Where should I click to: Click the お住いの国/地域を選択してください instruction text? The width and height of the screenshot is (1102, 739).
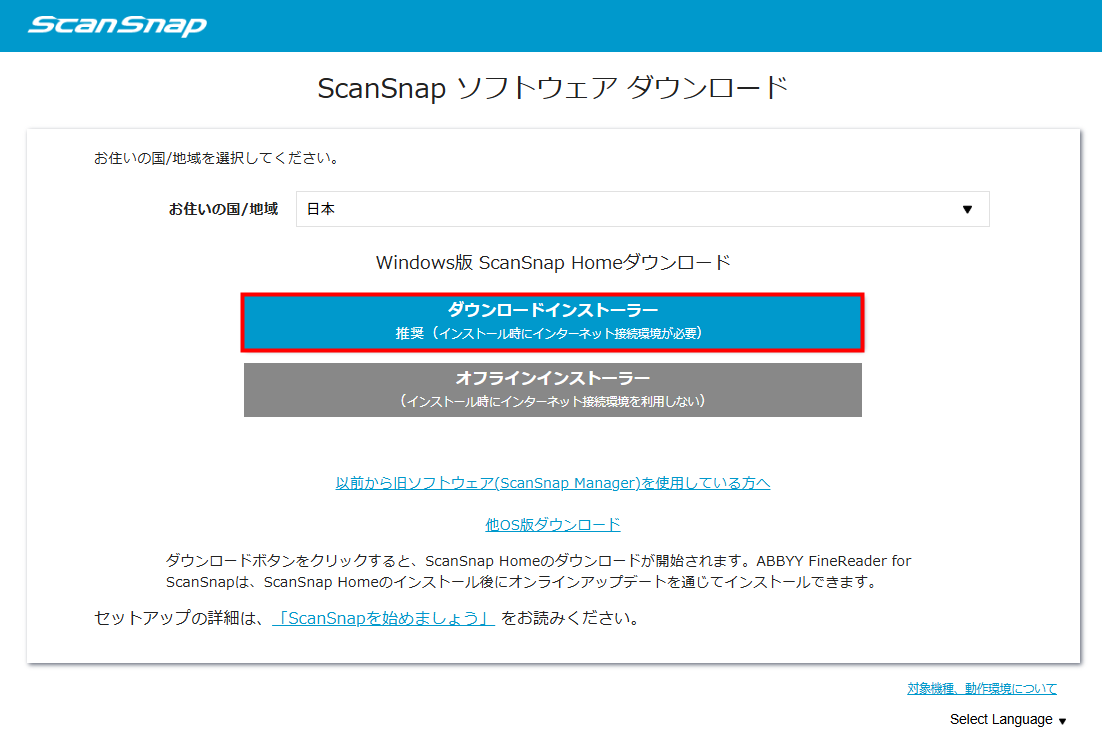pyautogui.click(x=216, y=158)
